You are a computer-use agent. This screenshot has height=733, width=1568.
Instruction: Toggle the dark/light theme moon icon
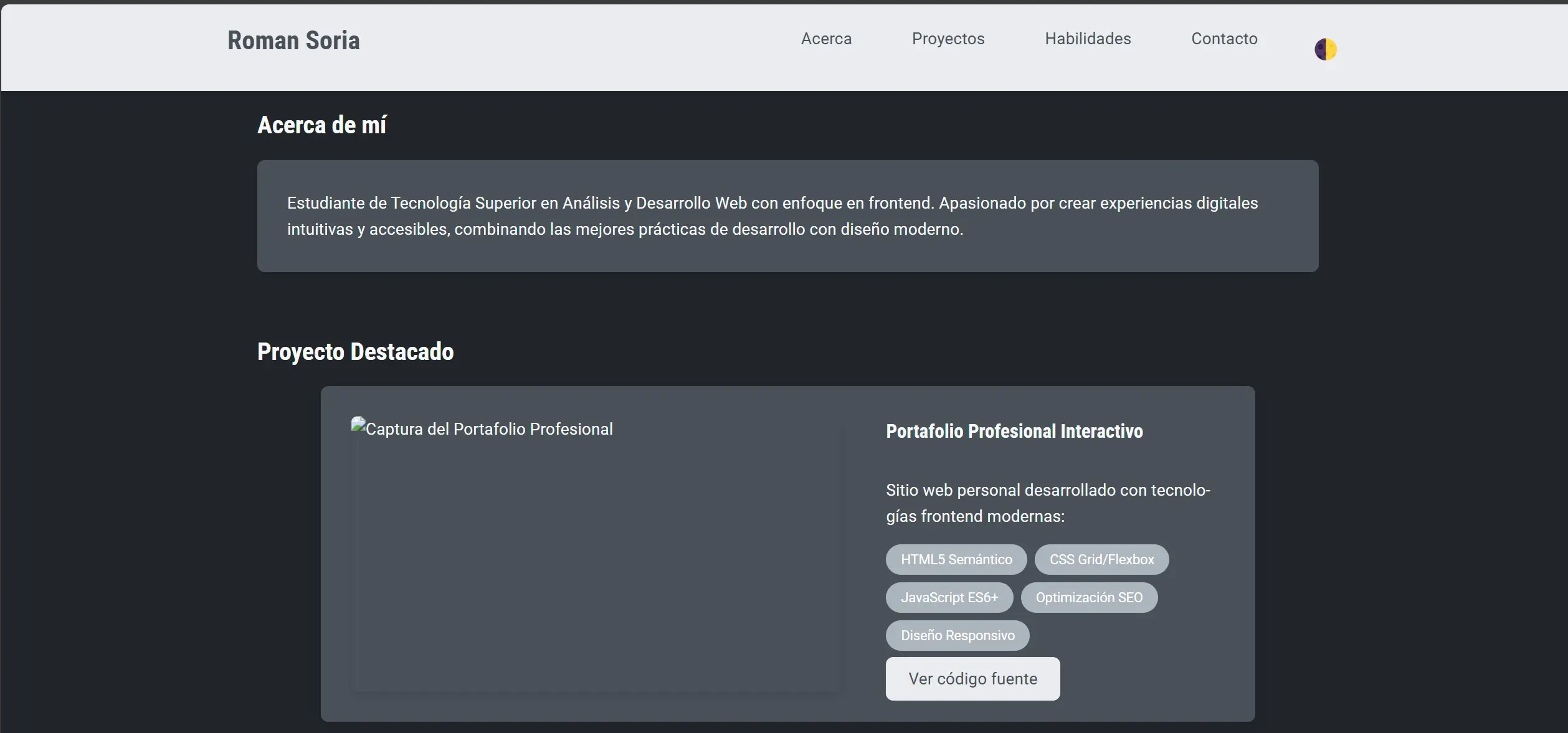1325,49
